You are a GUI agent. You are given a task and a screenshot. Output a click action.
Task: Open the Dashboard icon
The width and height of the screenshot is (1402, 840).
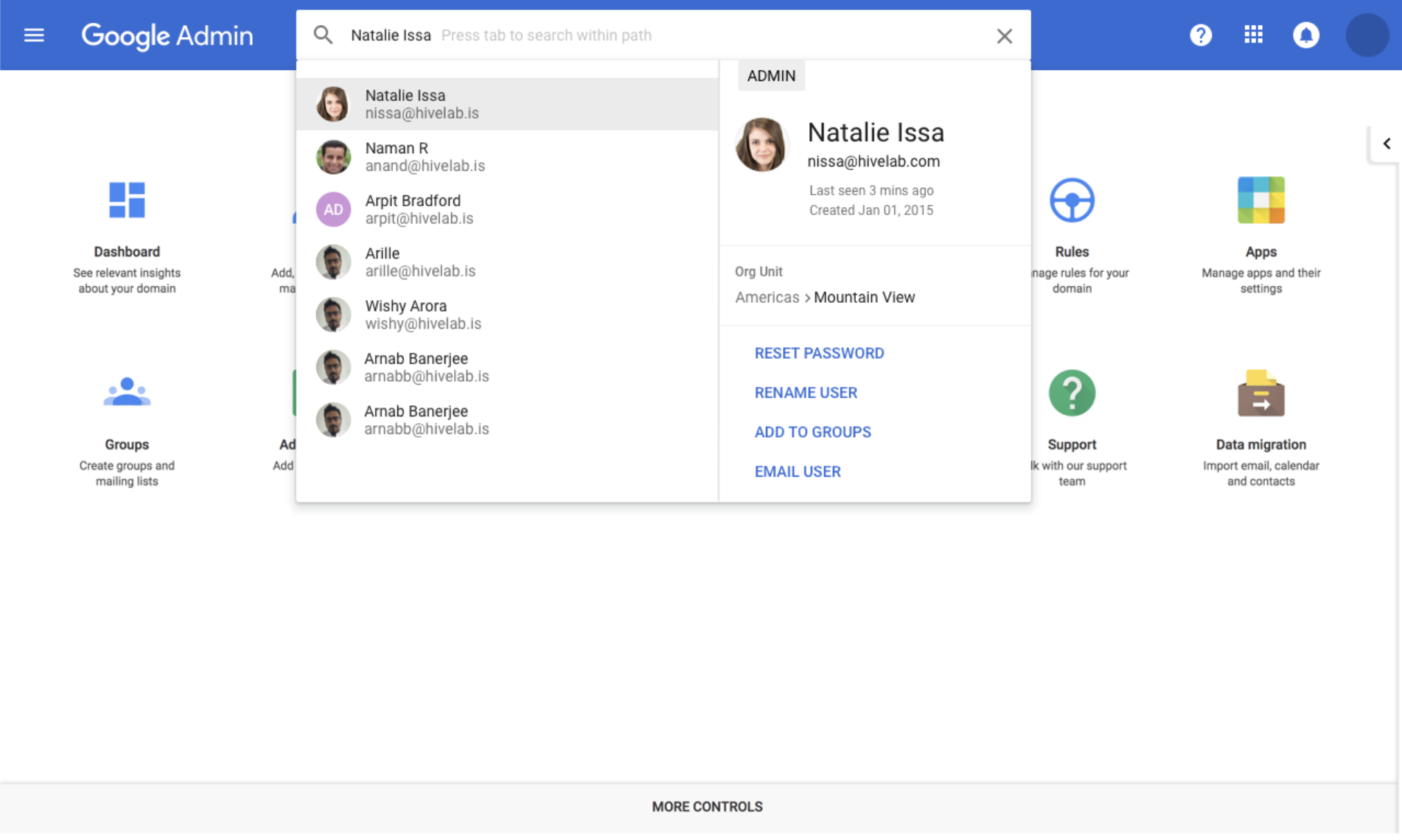coord(127,200)
